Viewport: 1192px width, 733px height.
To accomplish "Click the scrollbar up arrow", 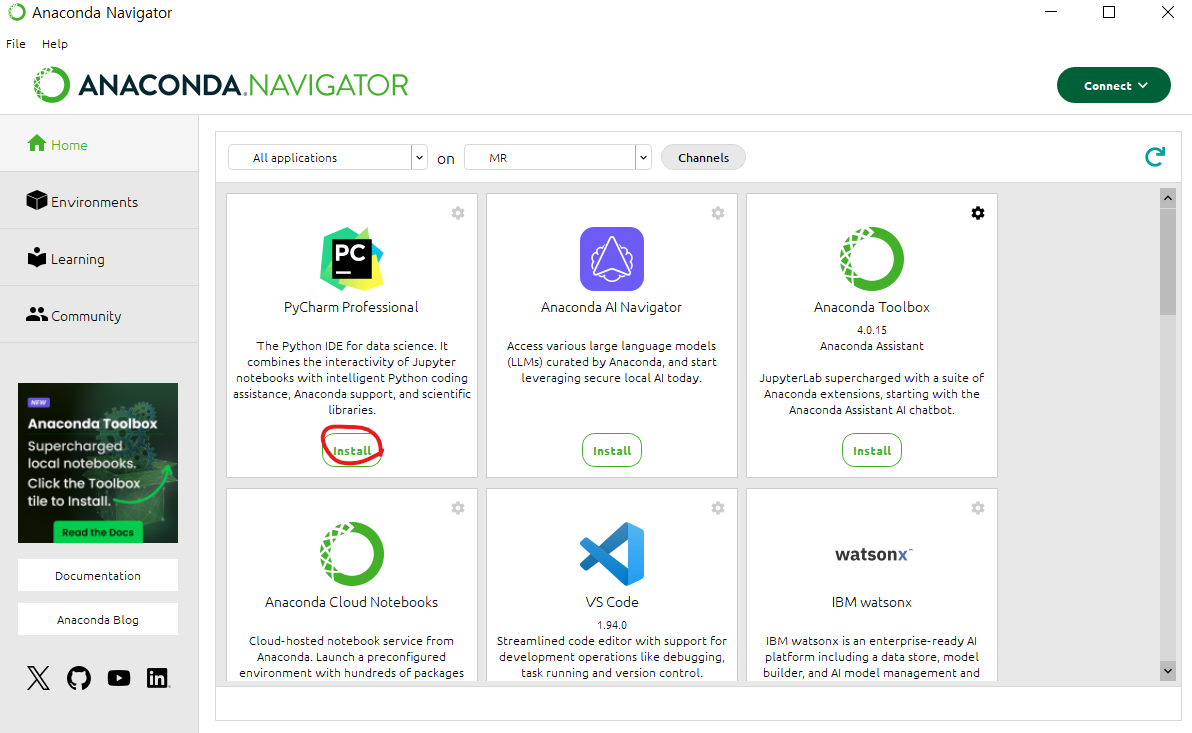I will (1168, 198).
